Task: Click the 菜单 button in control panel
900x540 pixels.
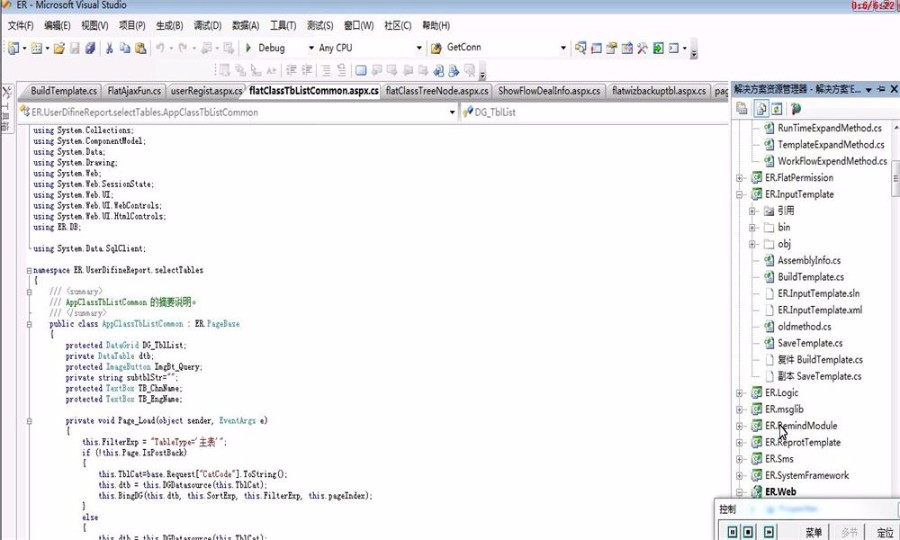Action: (814, 532)
